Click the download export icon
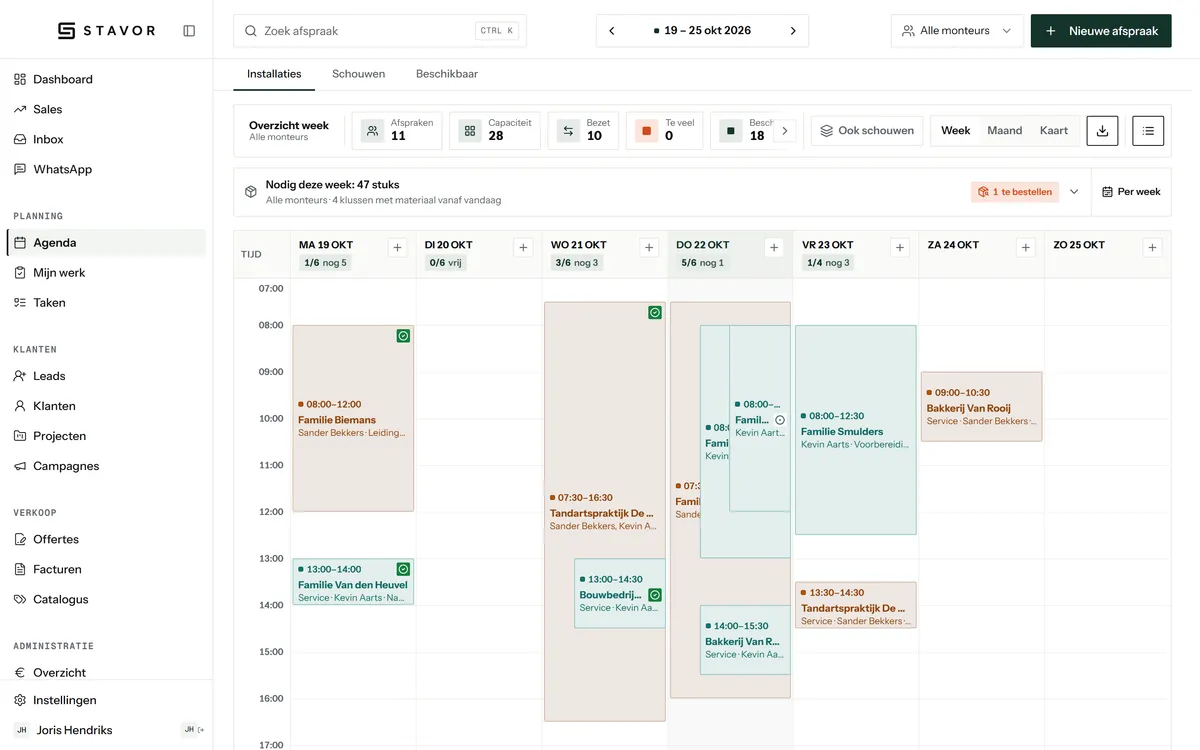Image resolution: width=1200 pixels, height=750 pixels. click(1102, 130)
